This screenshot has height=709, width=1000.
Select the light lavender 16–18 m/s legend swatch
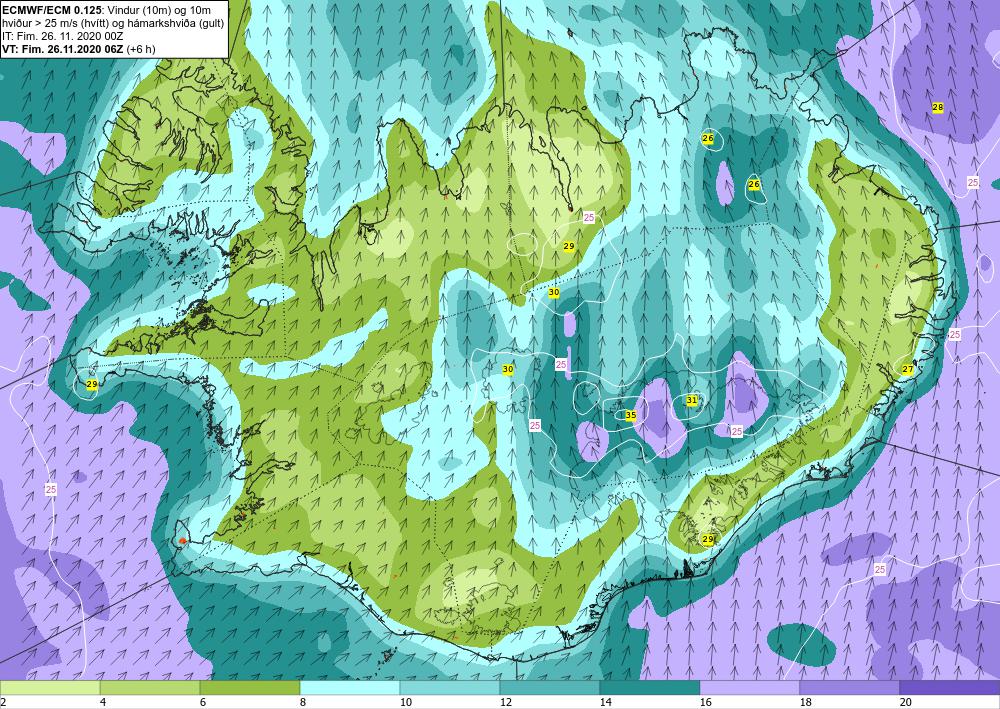pos(750,688)
